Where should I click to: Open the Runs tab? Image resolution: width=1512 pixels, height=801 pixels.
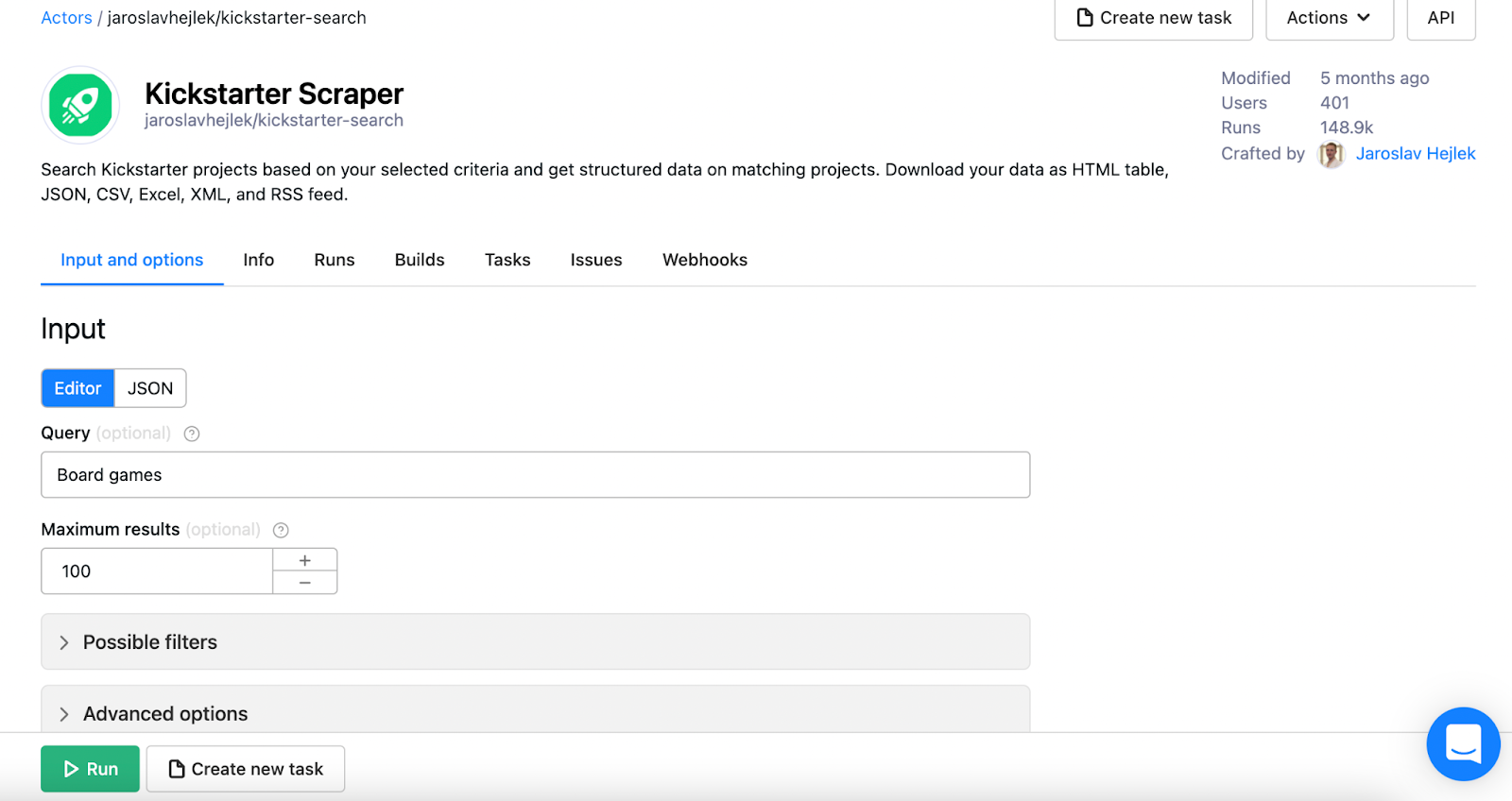coord(335,260)
